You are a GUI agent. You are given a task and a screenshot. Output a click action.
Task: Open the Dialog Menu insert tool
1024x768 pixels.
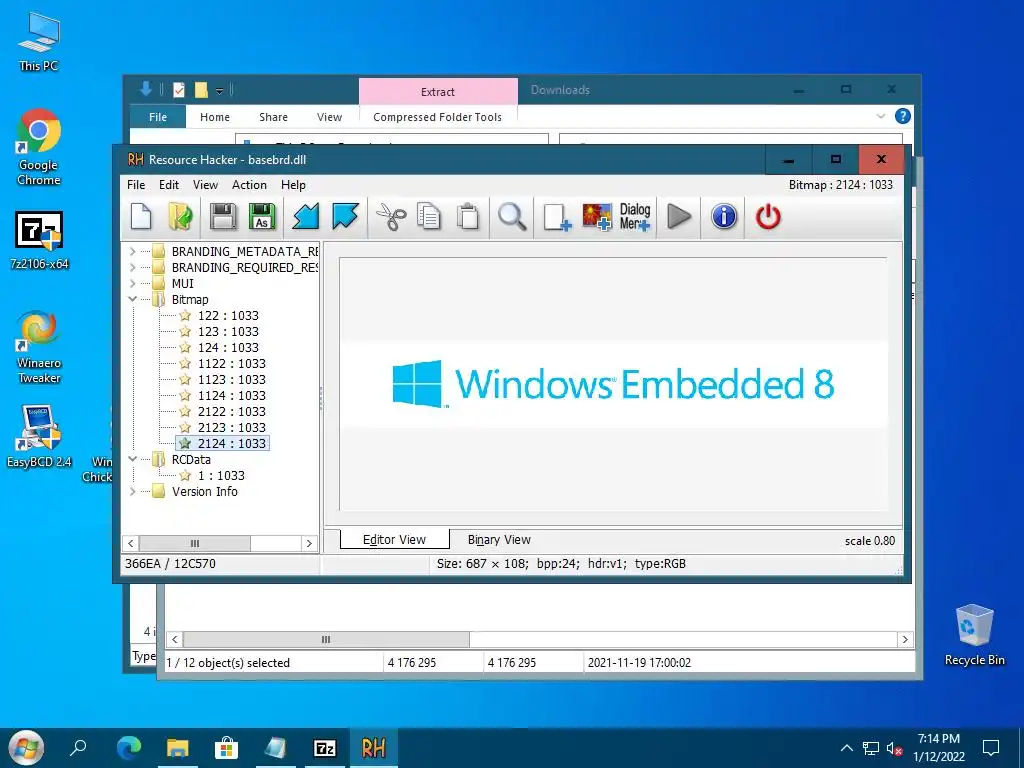coord(635,217)
